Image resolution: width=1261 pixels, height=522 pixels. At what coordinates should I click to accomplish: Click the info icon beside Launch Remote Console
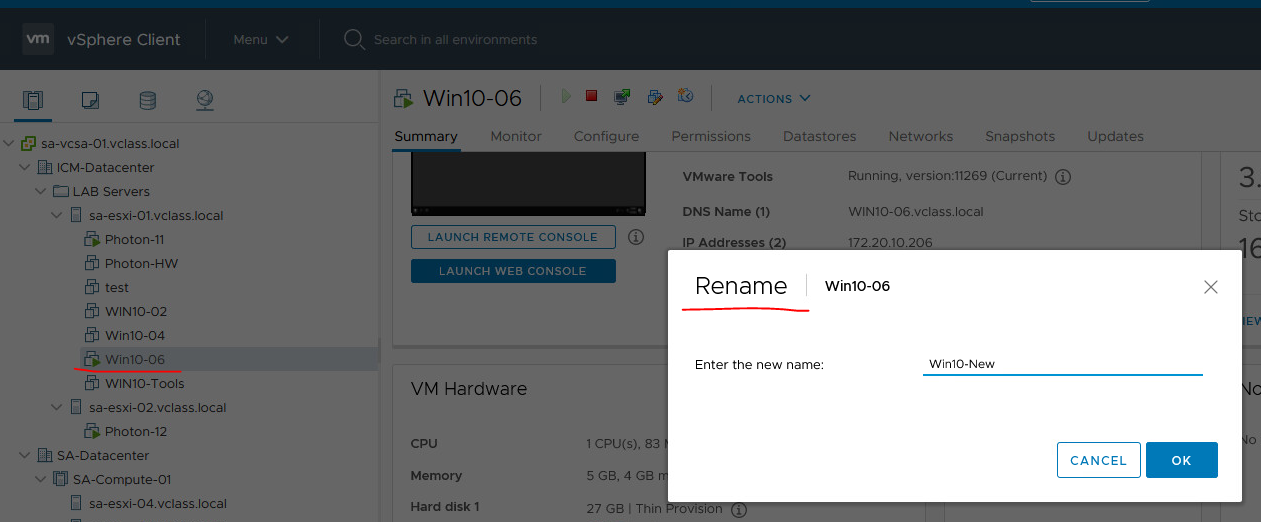point(635,237)
